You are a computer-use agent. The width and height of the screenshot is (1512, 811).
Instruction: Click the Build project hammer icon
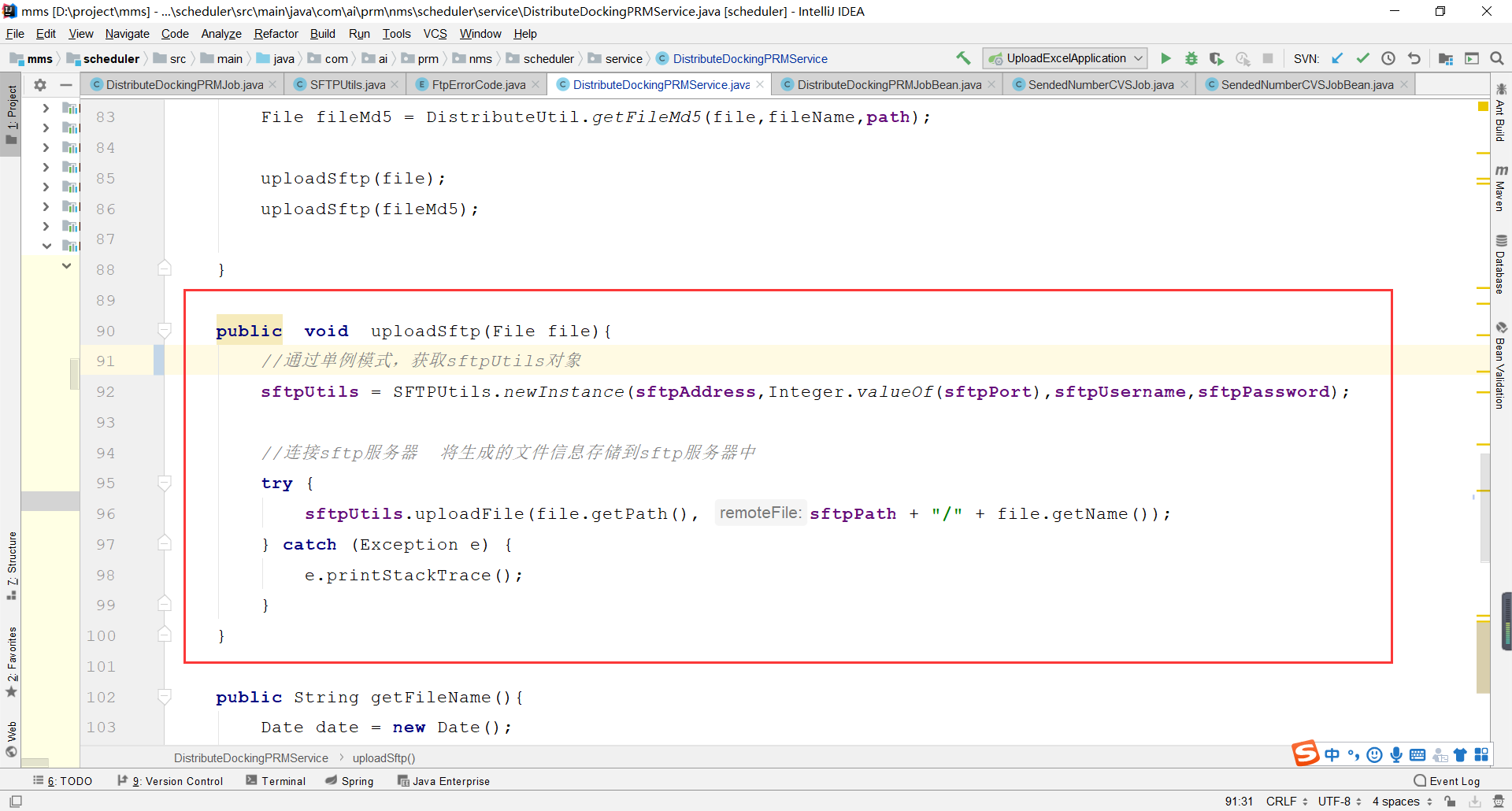pyautogui.click(x=963, y=58)
